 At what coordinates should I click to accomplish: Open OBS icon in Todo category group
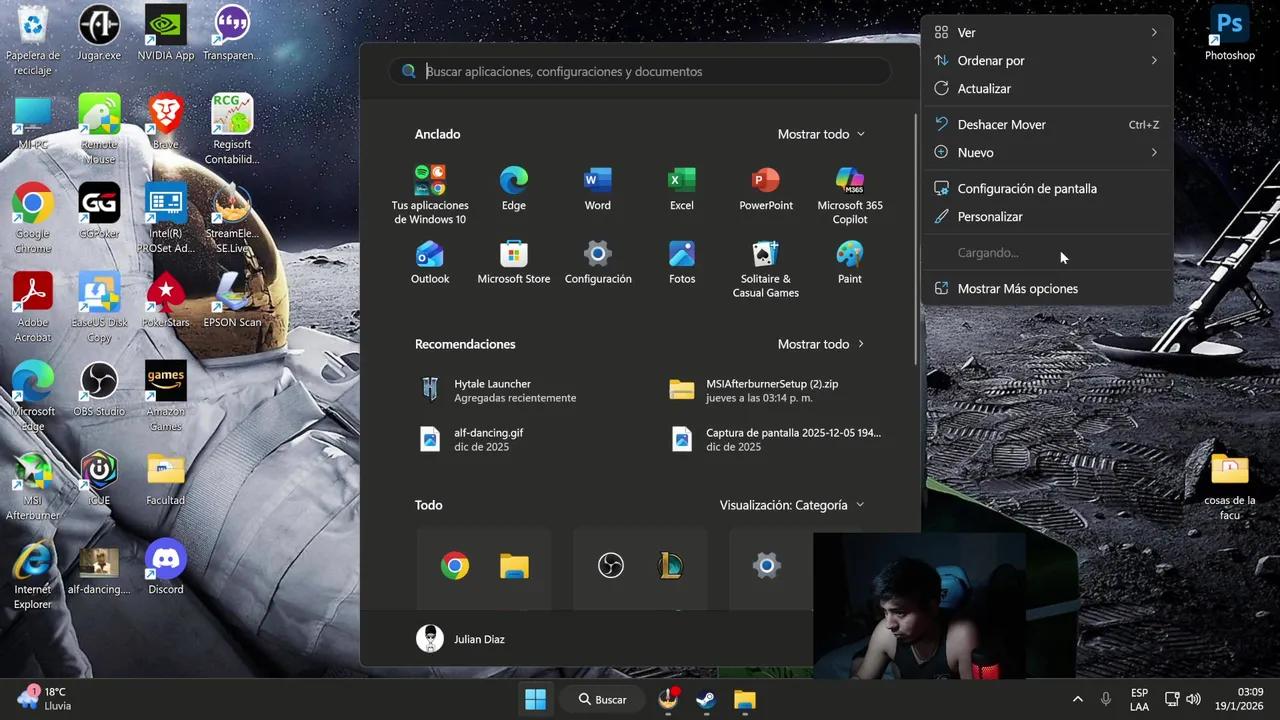click(x=611, y=567)
